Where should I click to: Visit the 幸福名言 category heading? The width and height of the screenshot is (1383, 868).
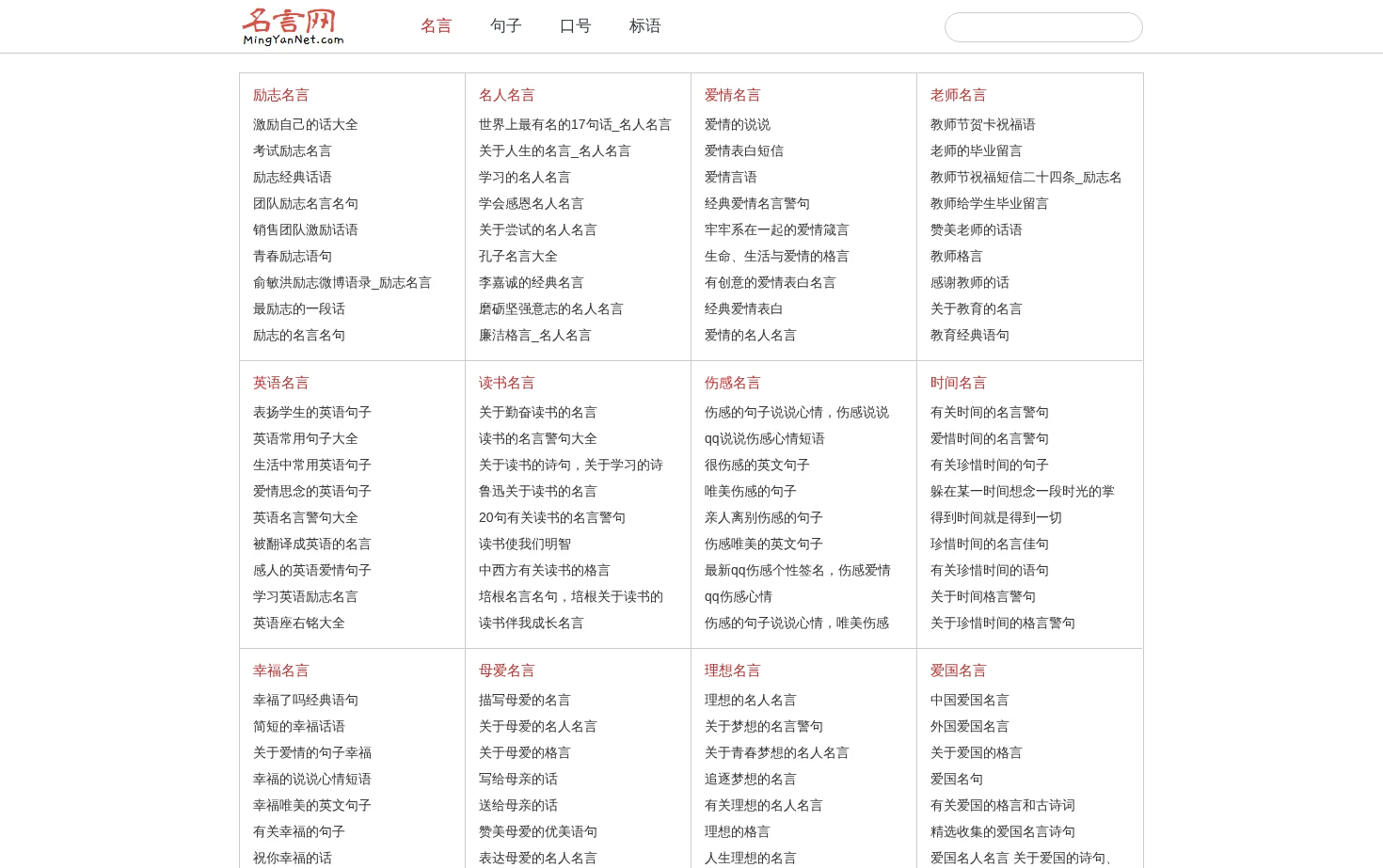(x=280, y=671)
